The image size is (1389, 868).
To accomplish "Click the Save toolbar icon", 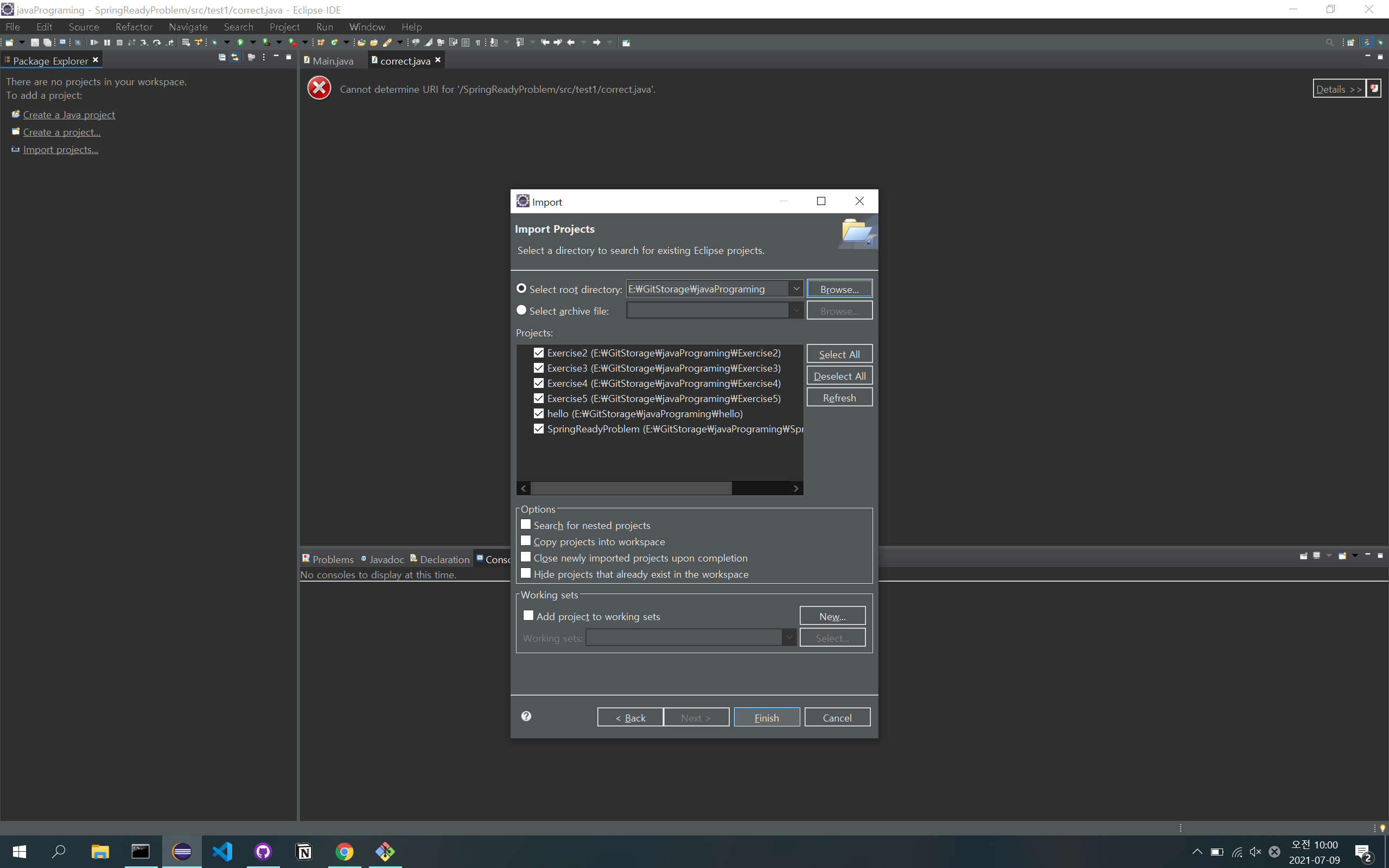I will click(x=34, y=42).
